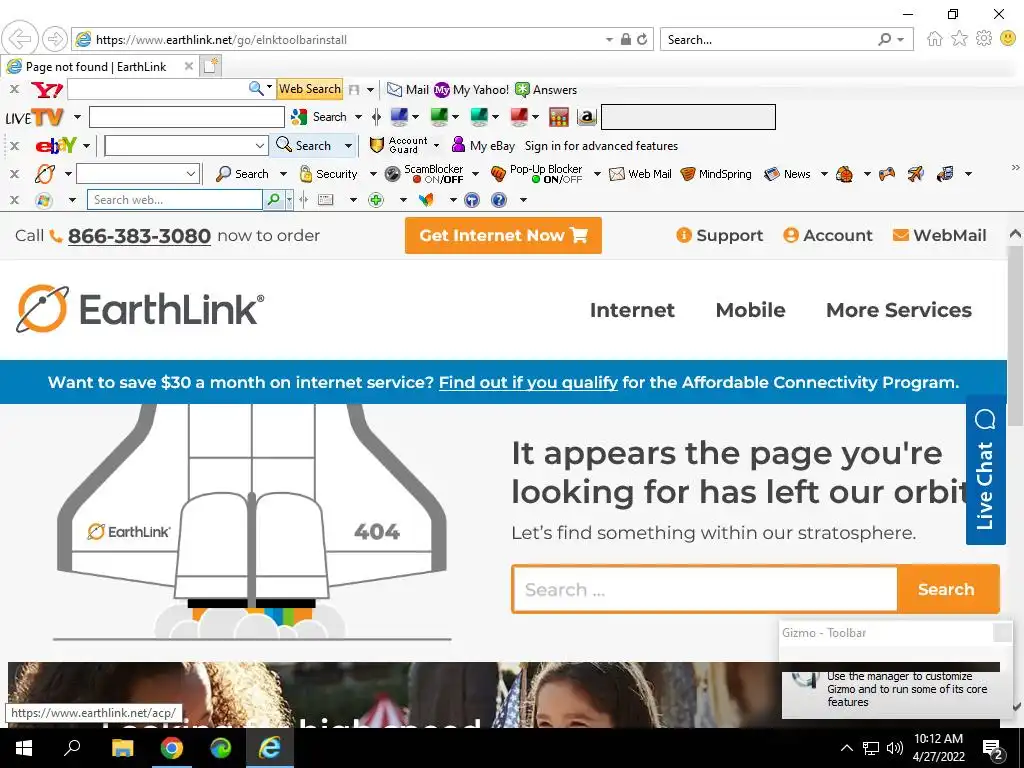The height and width of the screenshot is (768, 1024).
Task: Open the Live Chat side tab
Action: tap(985, 470)
